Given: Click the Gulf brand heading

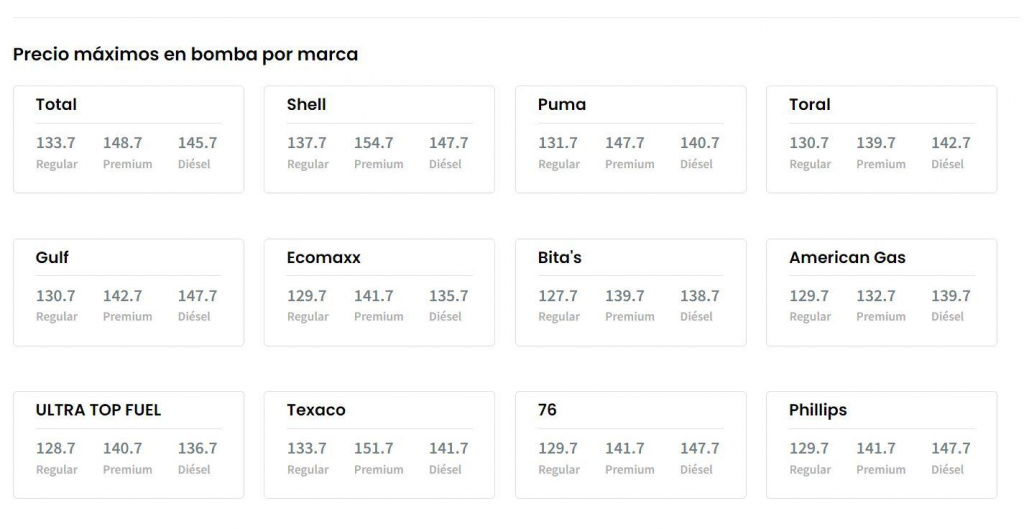Looking at the screenshot, I should 52,257.
